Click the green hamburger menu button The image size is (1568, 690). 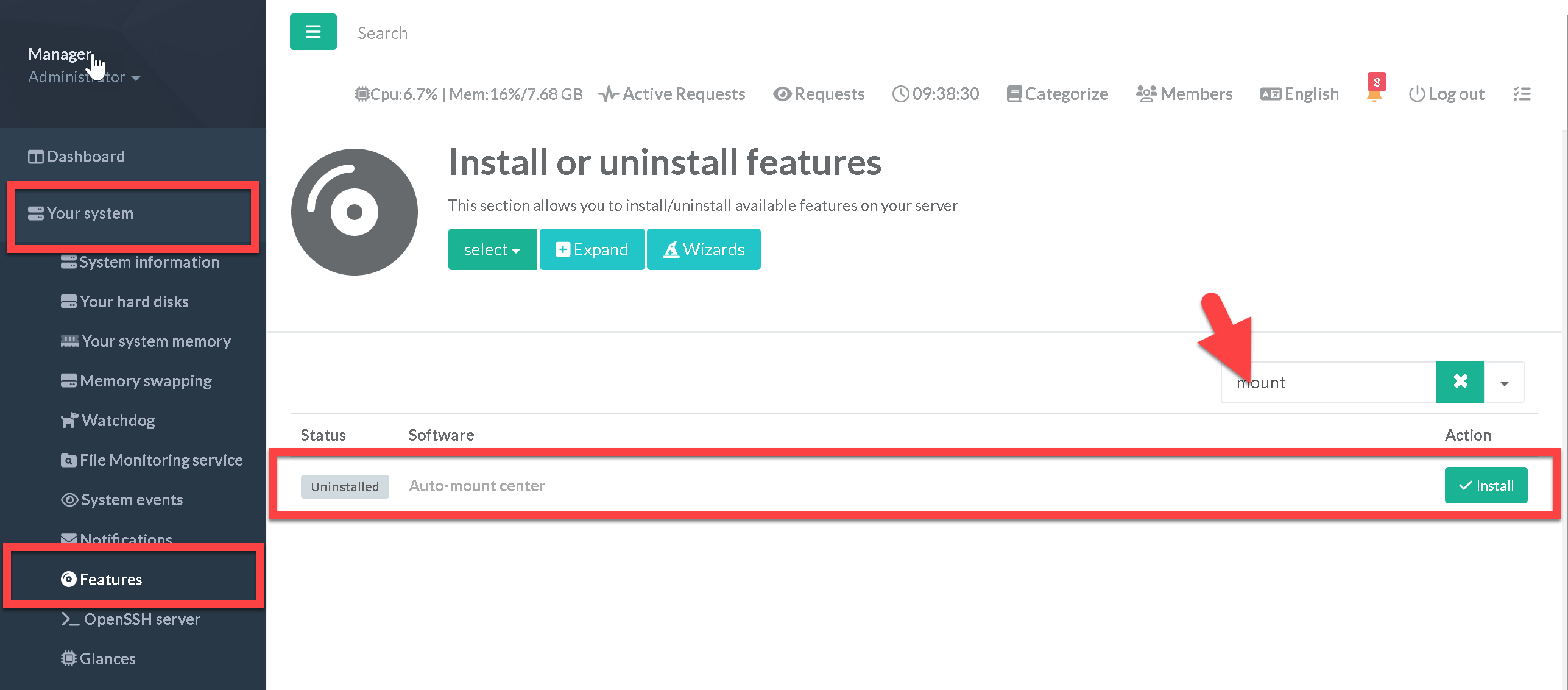click(x=313, y=32)
